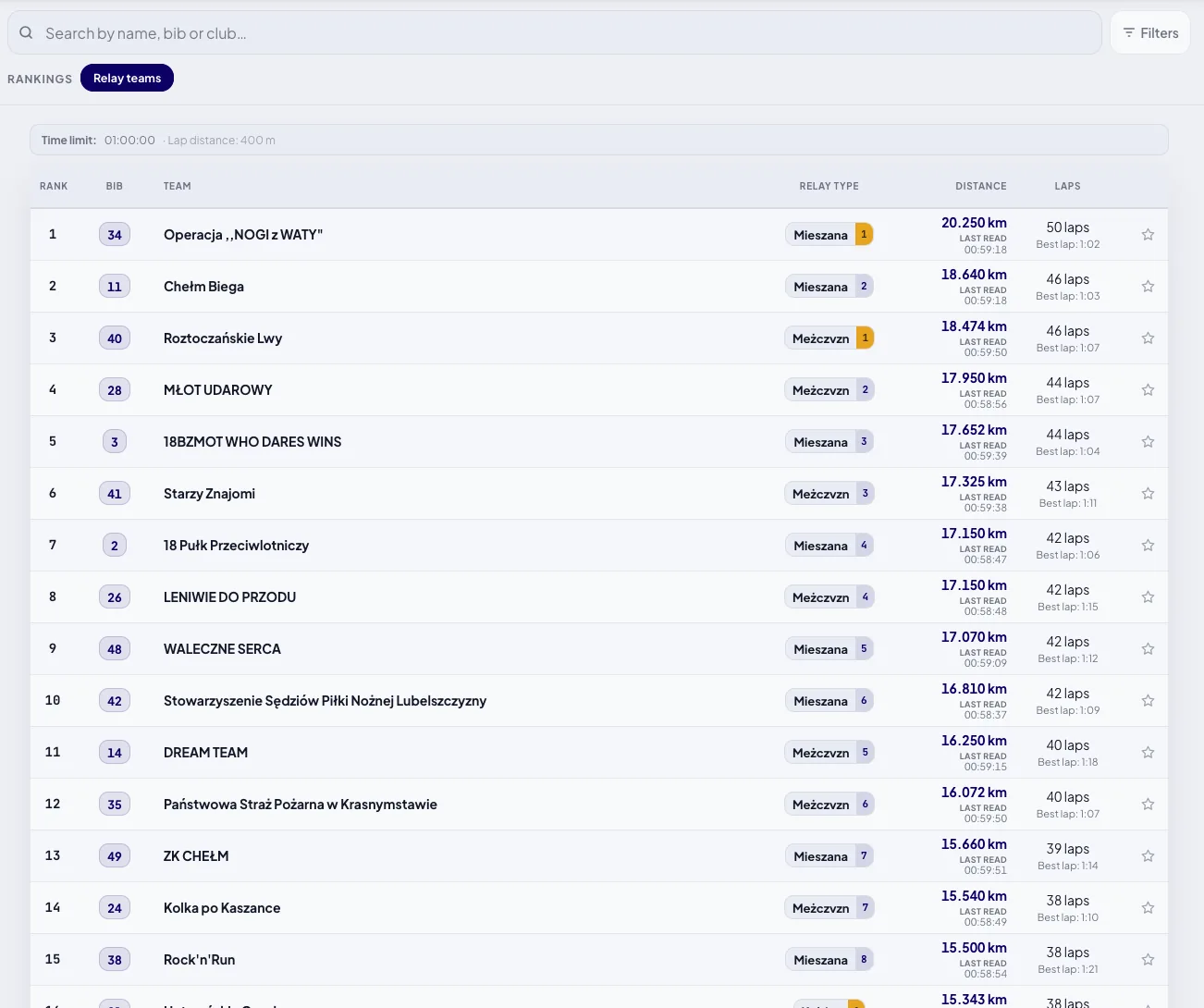Click the RELAY TYPE column header

[829, 186]
